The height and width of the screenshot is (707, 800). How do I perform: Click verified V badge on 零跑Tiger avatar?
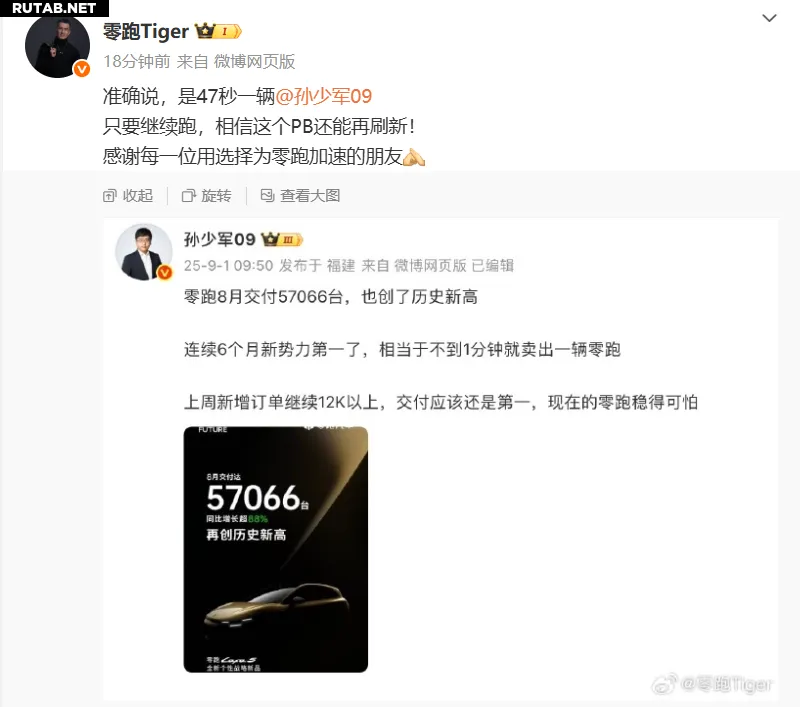coord(82,68)
